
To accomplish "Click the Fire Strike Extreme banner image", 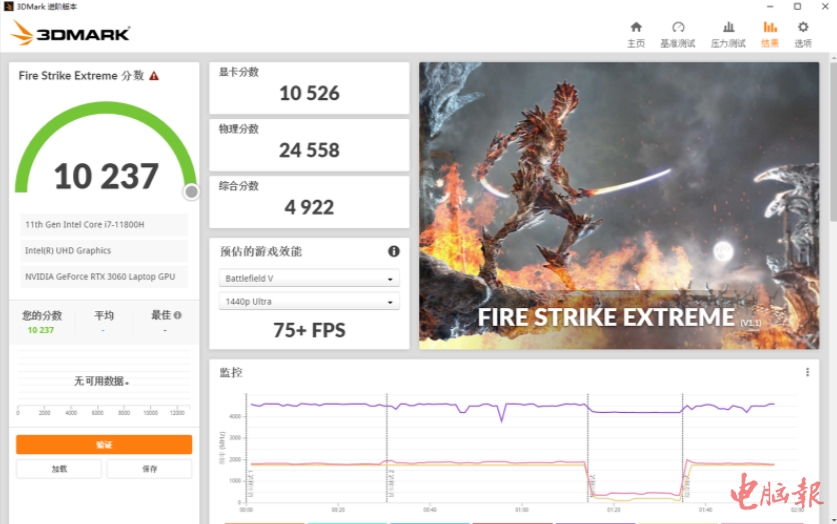I will tap(618, 205).
